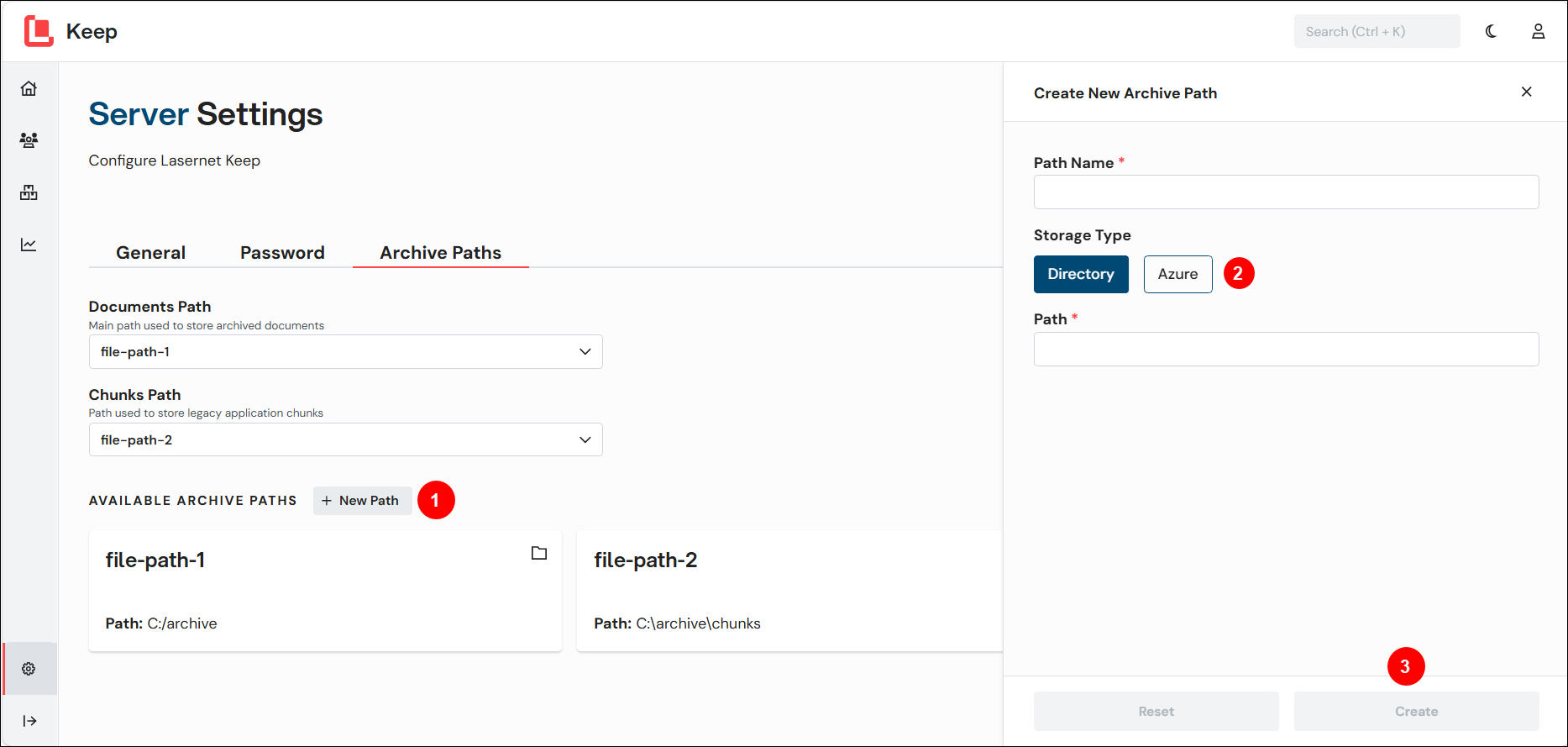Click the Keep app name text

pyautogui.click(x=92, y=32)
